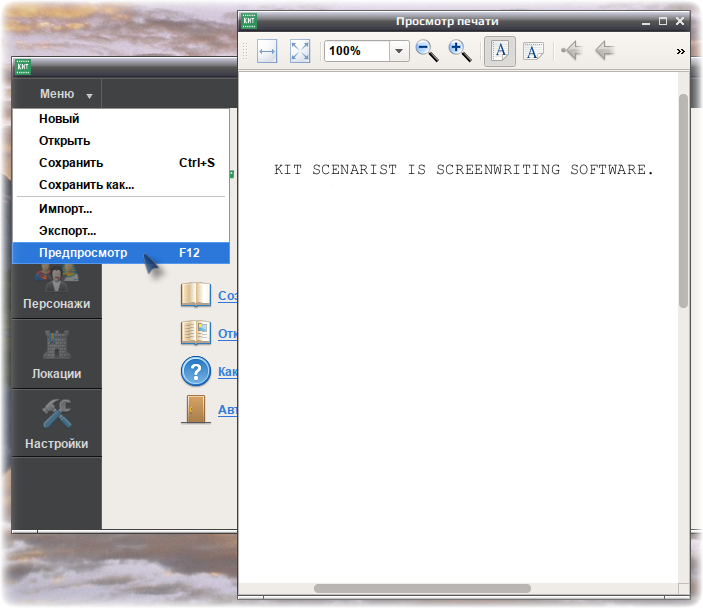703x608 pixels.
Task: Click the brown door icon
Action: [x=196, y=409]
